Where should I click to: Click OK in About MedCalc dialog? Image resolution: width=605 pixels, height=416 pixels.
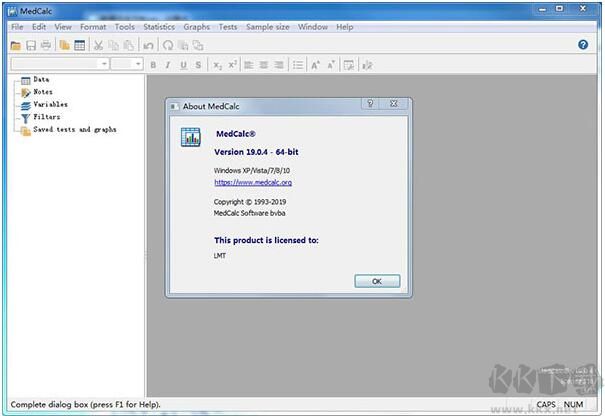[x=377, y=281]
